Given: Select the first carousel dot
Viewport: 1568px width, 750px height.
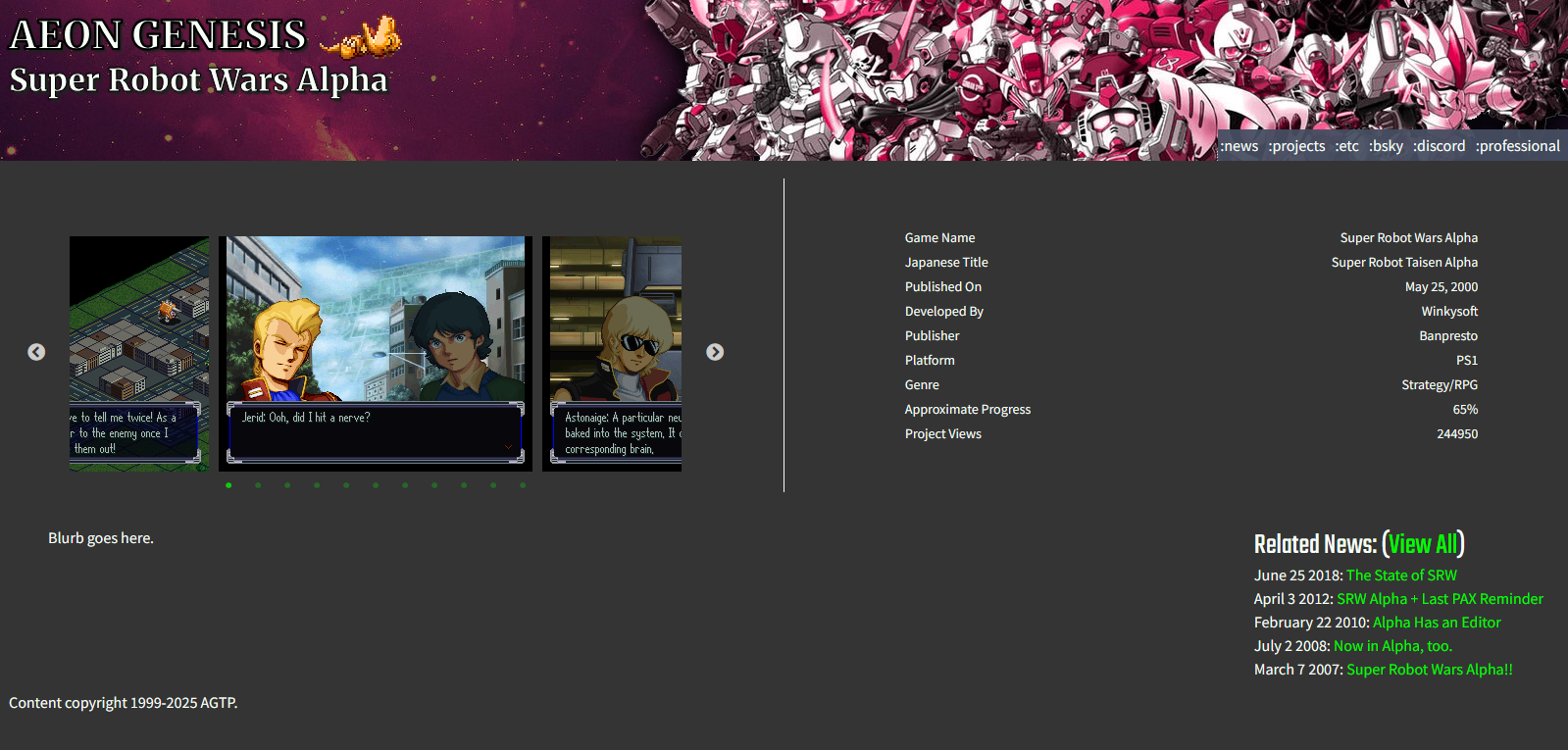Looking at the screenshot, I should (228, 485).
